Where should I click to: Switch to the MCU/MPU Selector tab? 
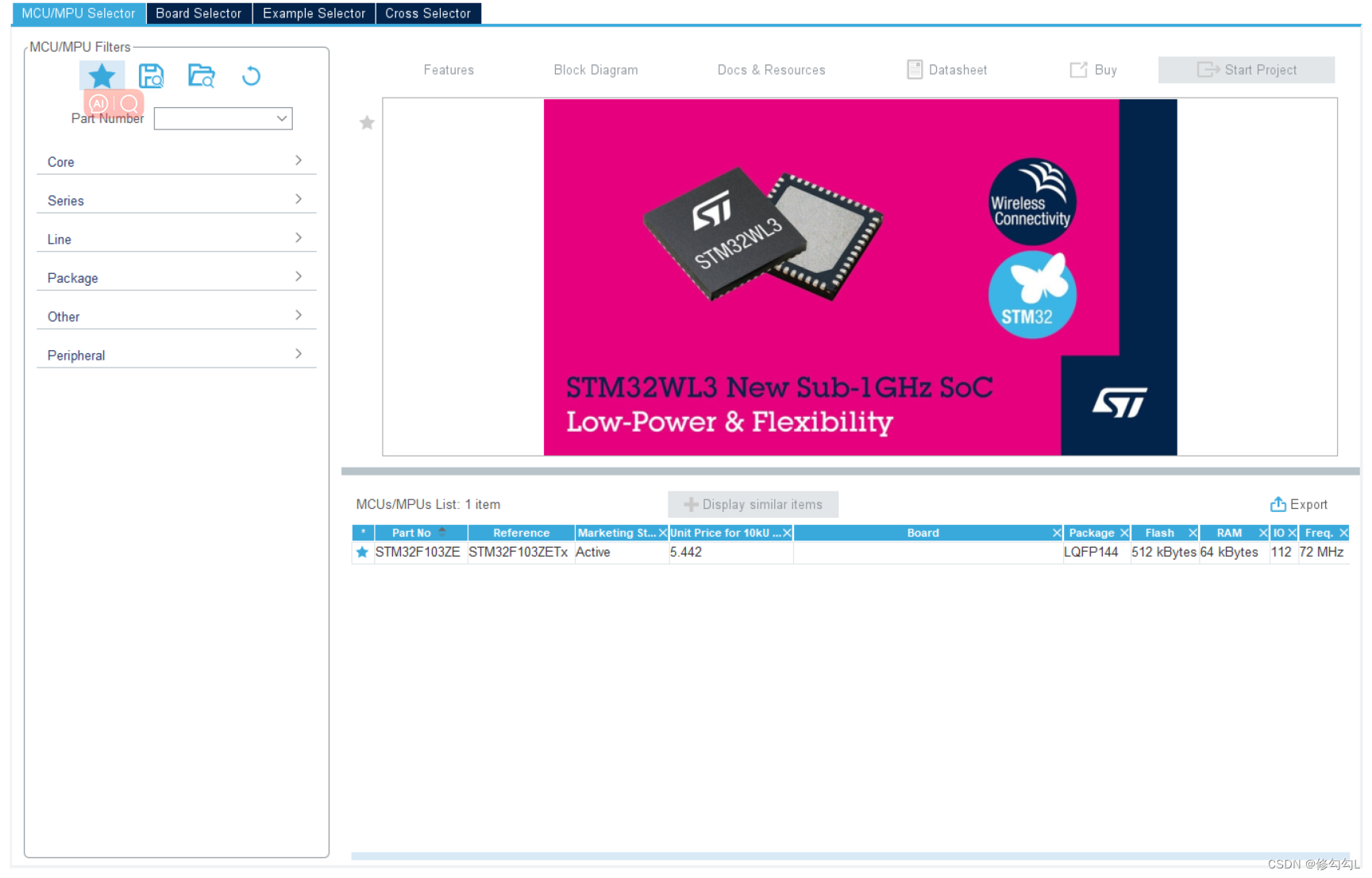[79, 13]
